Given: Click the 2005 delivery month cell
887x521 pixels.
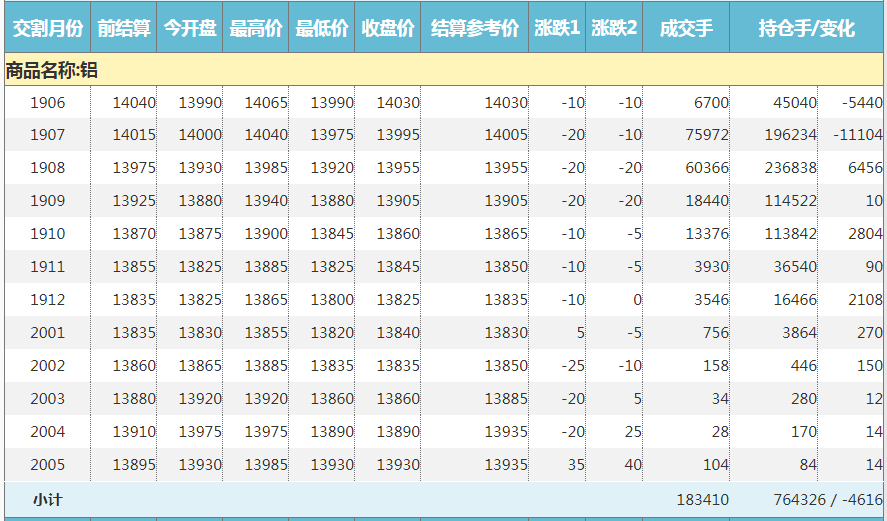Looking at the screenshot, I should pos(47,465).
